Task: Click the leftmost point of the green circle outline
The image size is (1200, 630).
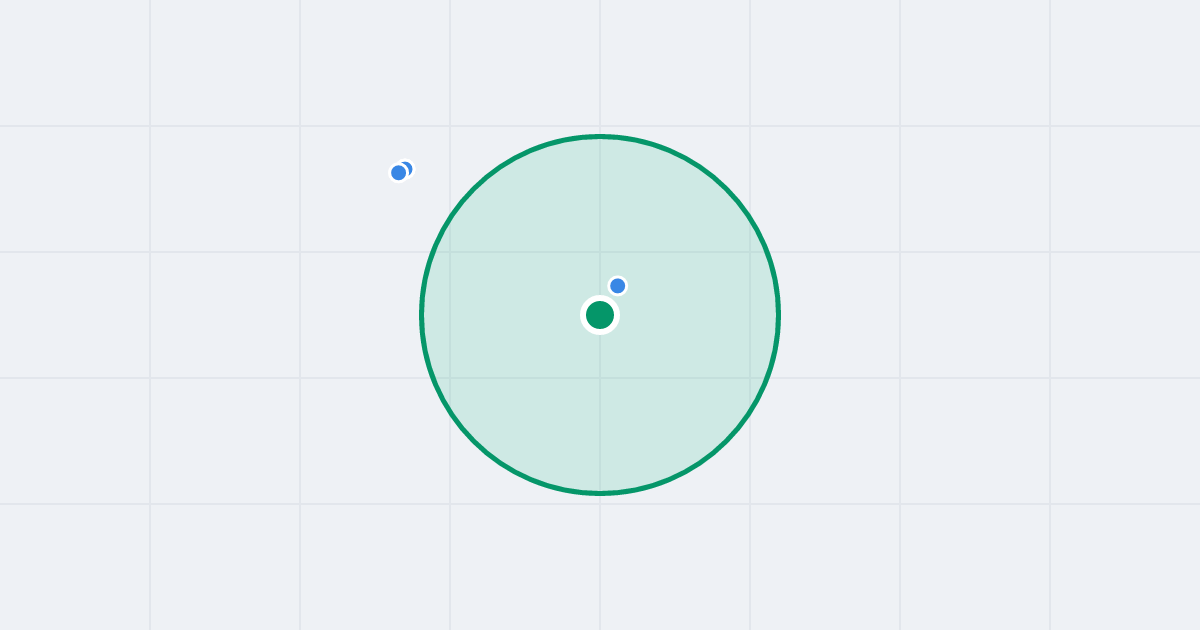Action: point(422,315)
